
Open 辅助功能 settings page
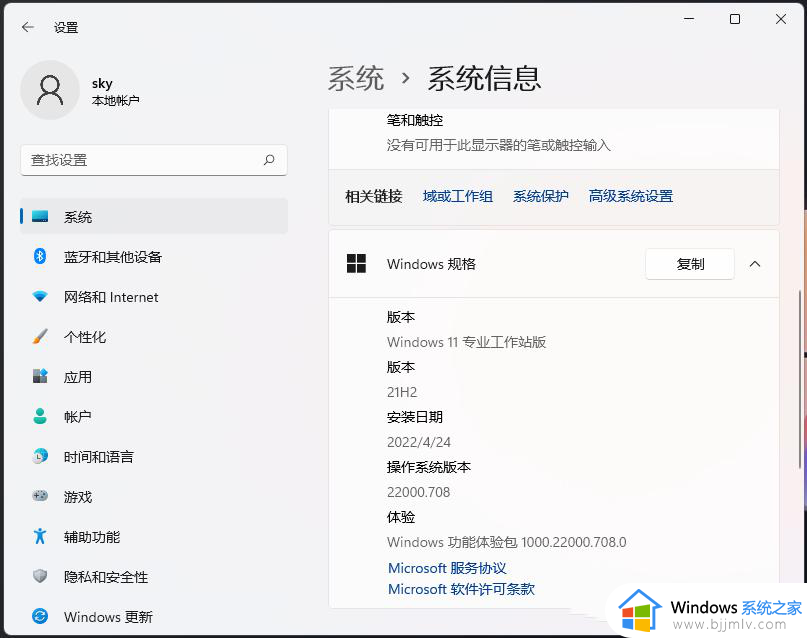(154, 536)
